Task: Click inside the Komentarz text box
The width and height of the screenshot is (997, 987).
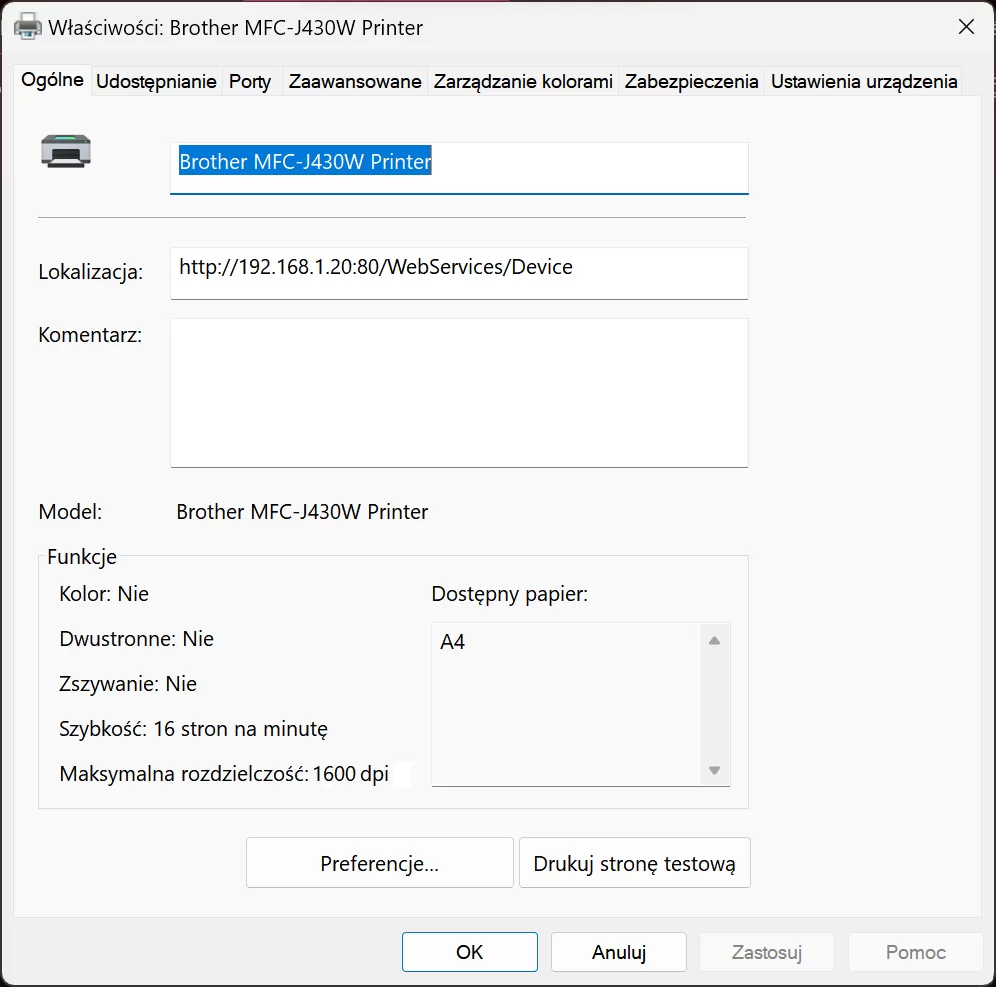Action: coord(459,393)
